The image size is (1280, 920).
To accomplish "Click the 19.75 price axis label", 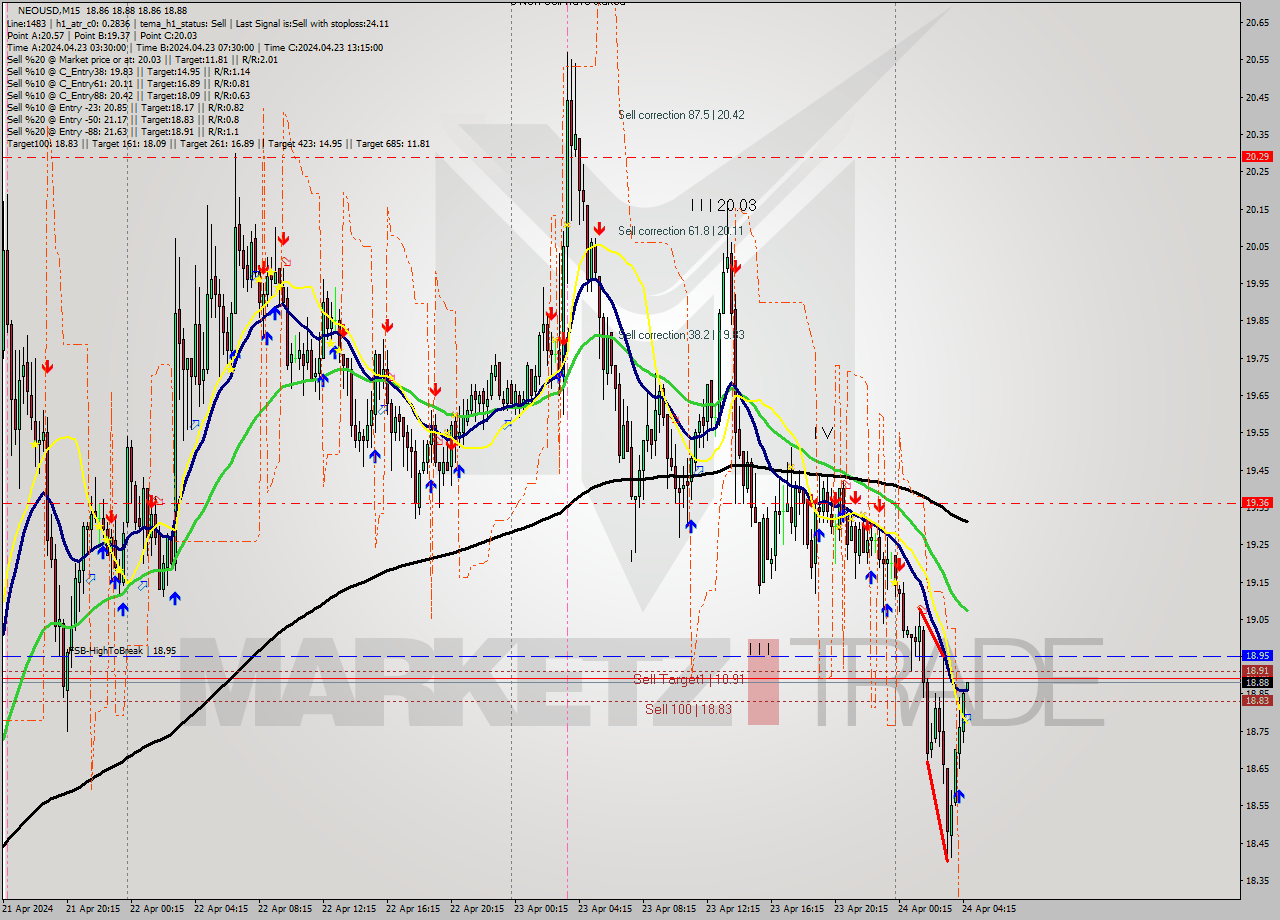I will [1257, 359].
